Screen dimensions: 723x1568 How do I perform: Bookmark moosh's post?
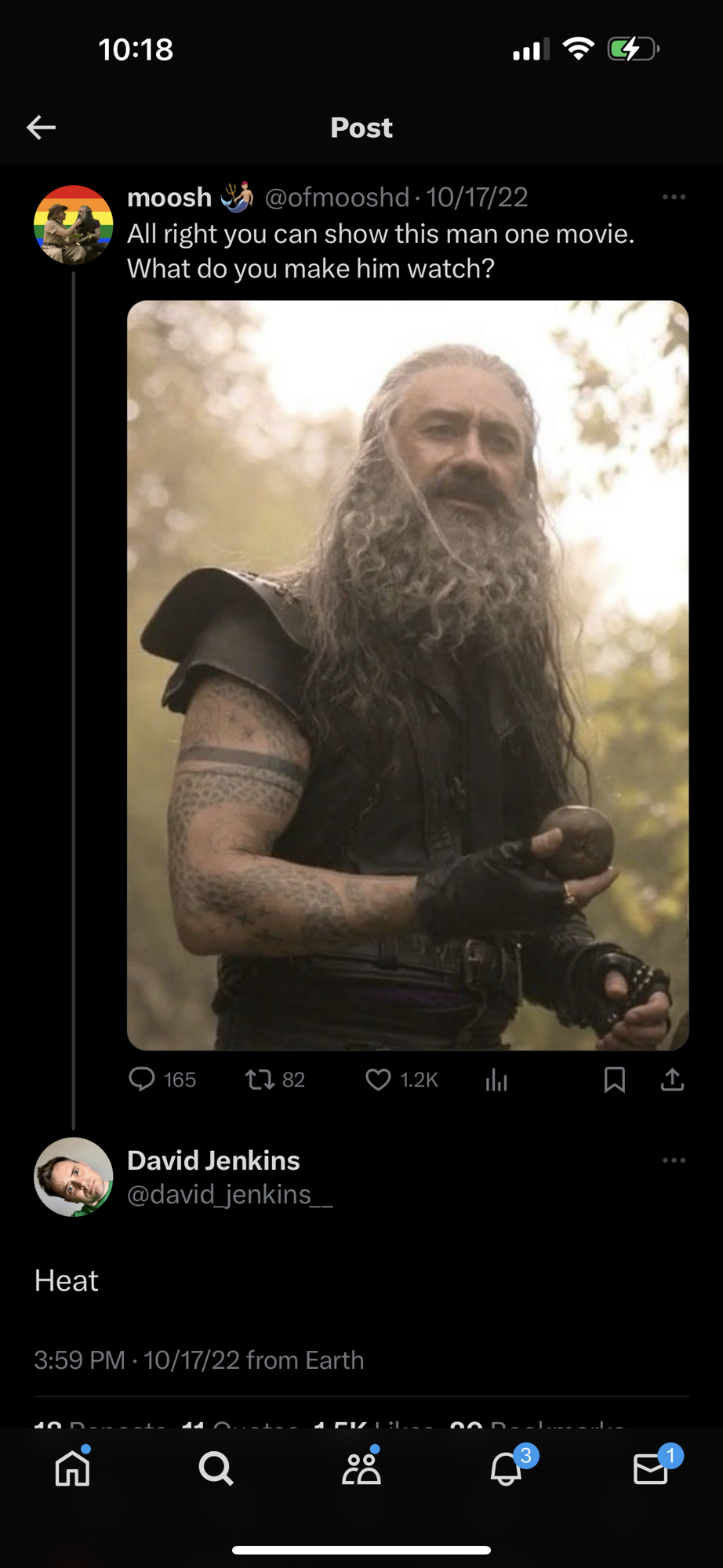615,1080
